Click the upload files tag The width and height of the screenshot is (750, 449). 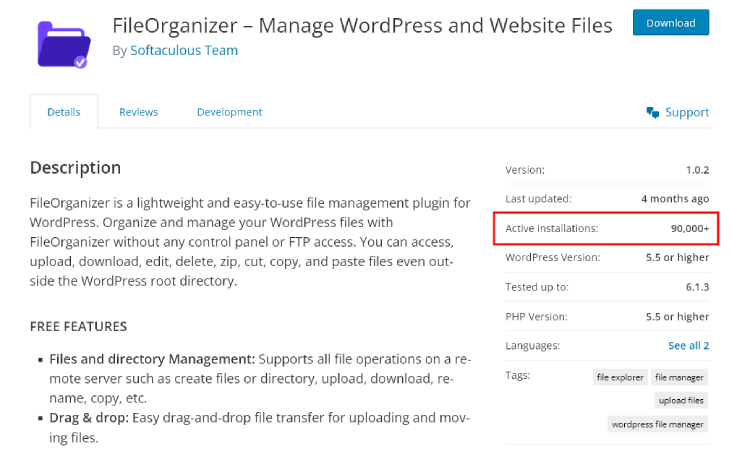pos(680,400)
